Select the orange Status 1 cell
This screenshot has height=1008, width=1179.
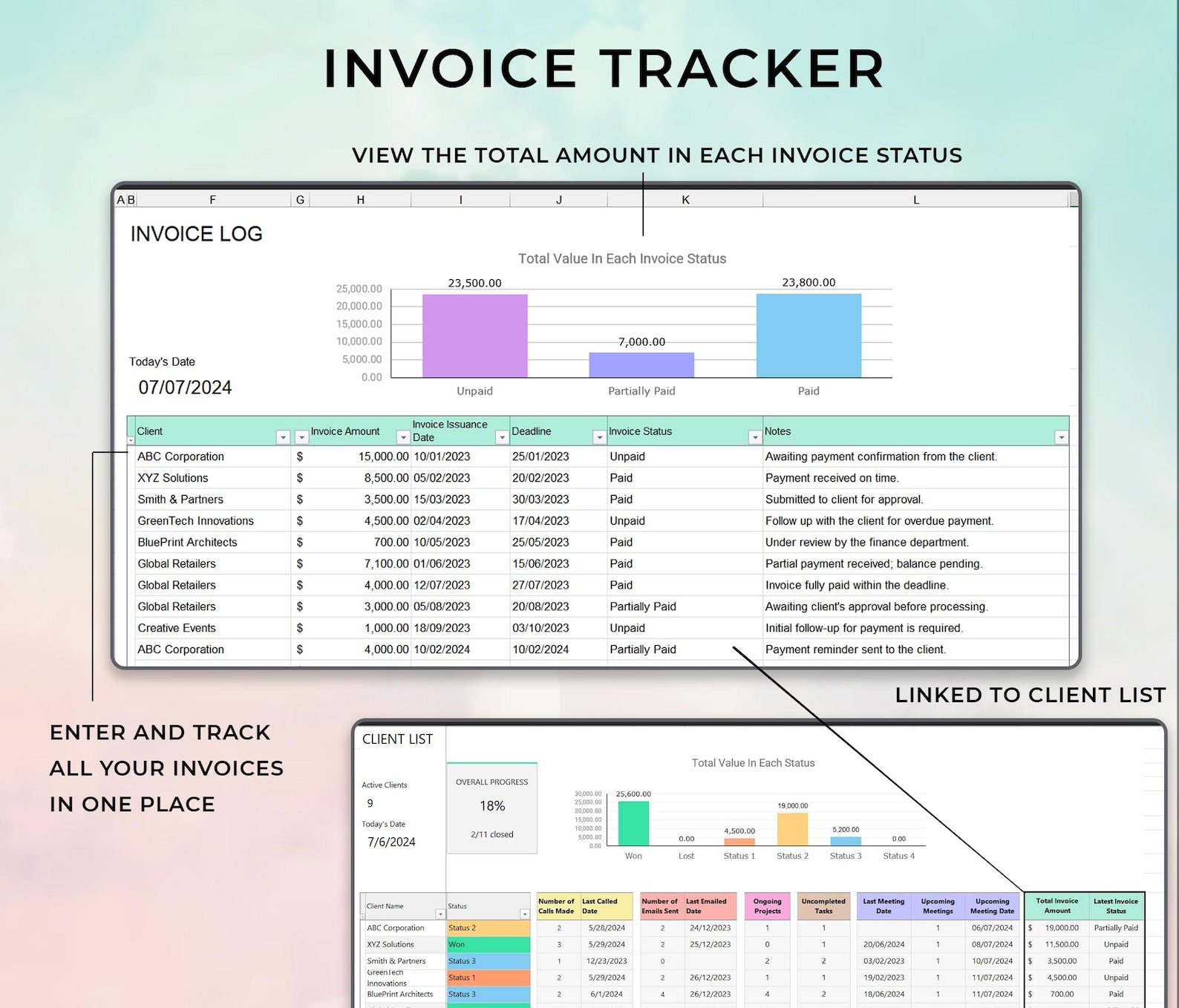pos(488,978)
